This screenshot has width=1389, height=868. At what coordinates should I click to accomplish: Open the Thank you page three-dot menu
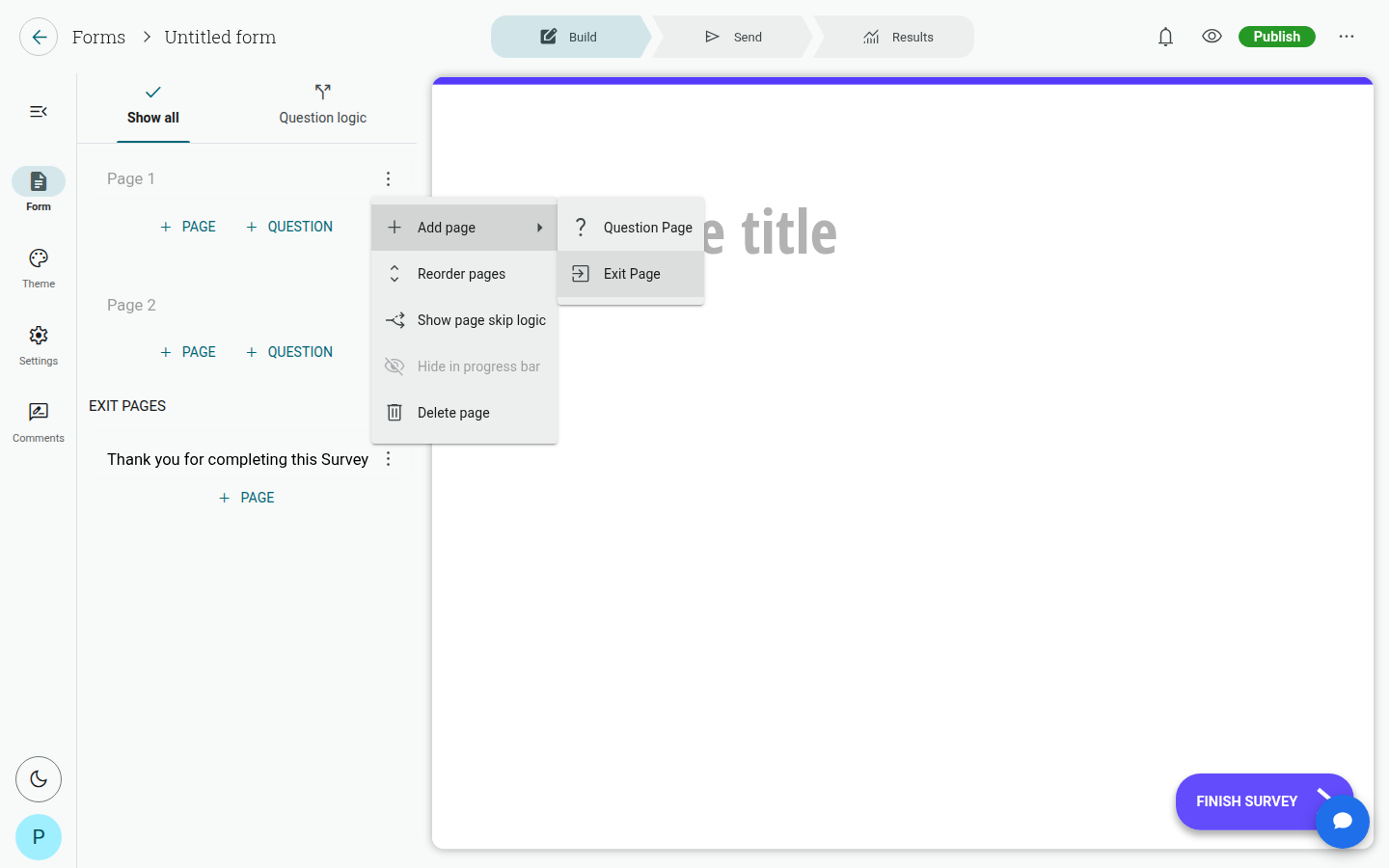click(388, 459)
